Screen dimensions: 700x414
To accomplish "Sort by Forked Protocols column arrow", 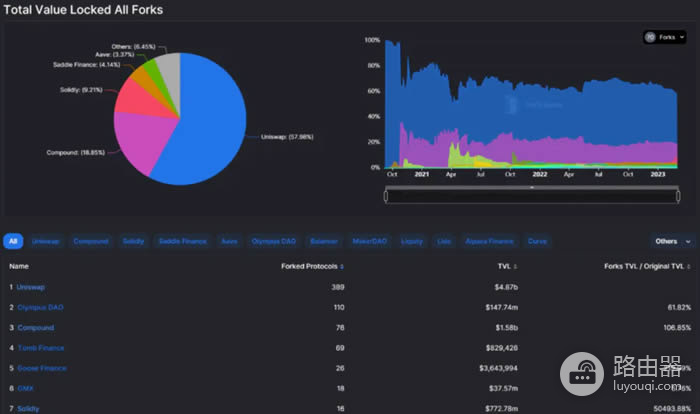I will click(342, 267).
